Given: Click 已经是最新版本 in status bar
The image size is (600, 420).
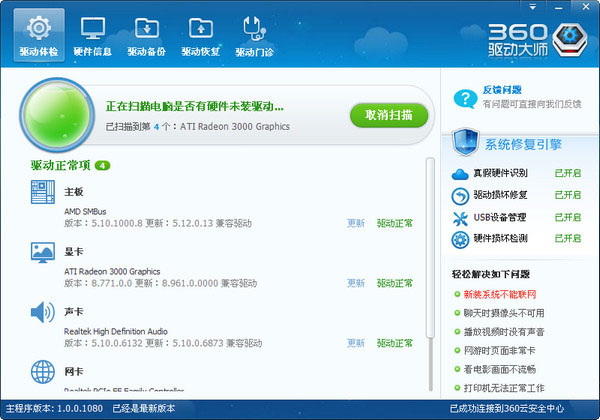Looking at the screenshot, I should (x=143, y=409).
